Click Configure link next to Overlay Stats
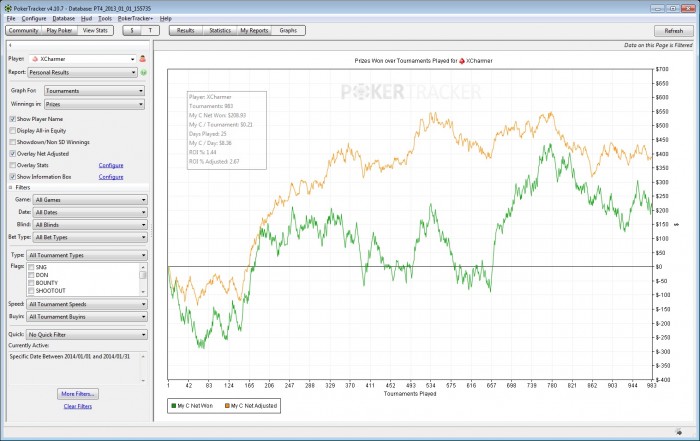Image resolution: width=700 pixels, height=441 pixels. click(111, 165)
